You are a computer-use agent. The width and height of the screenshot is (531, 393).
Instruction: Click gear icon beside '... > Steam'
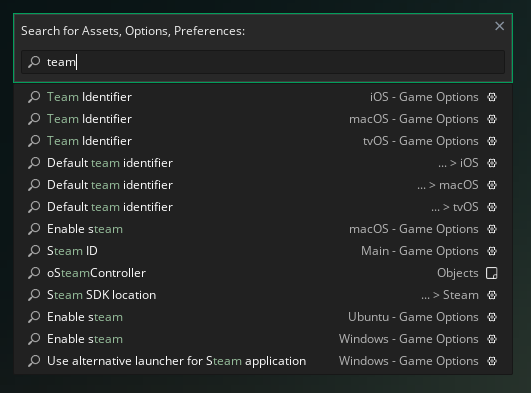click(x=492, y=295)
